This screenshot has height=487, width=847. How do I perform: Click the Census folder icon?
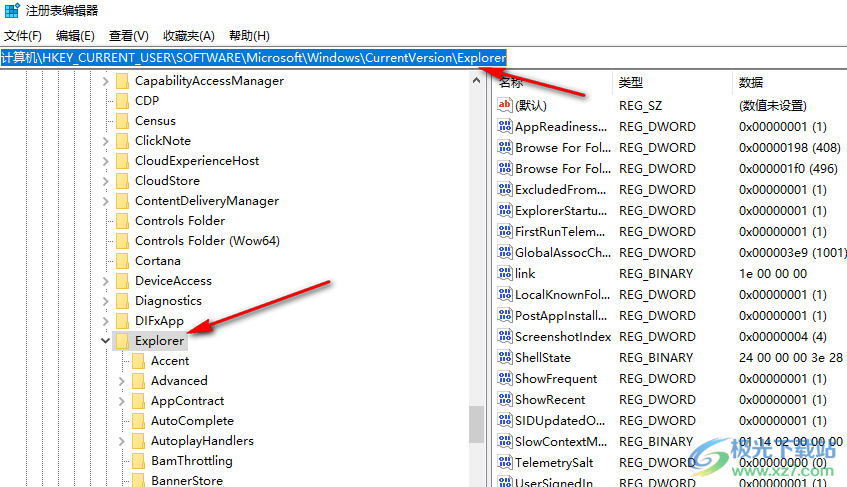tap(123, 121)
